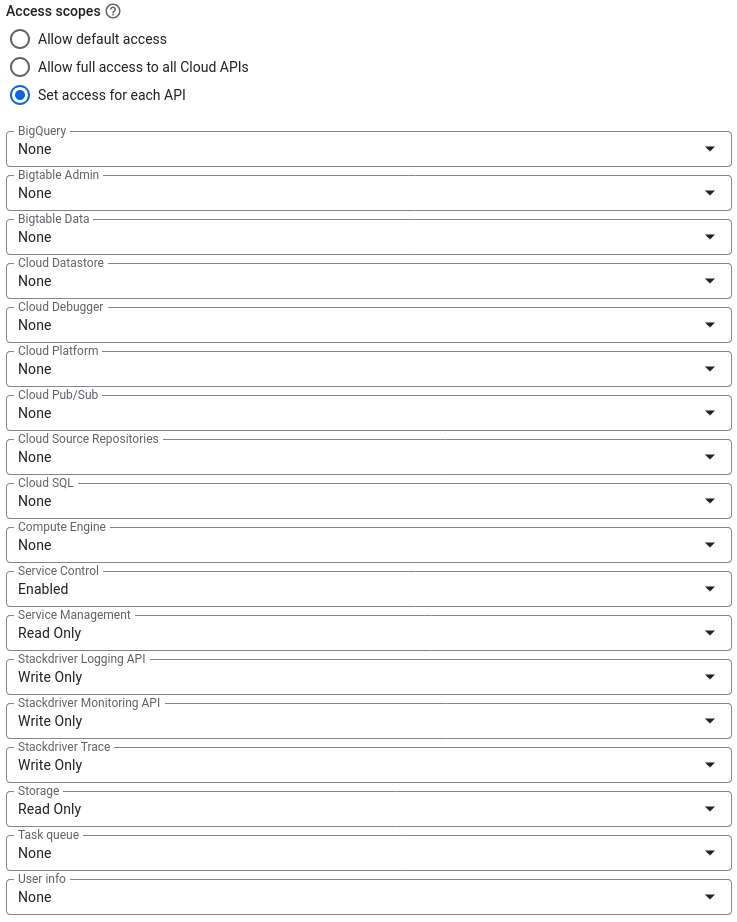Open the BigQuery access dropdown
The width and height of the screenshot is (737, 922).
pos(368,149)
